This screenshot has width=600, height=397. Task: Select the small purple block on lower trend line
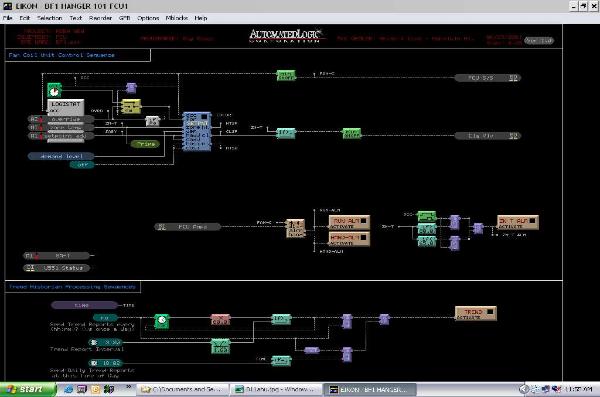click(311, 350)
